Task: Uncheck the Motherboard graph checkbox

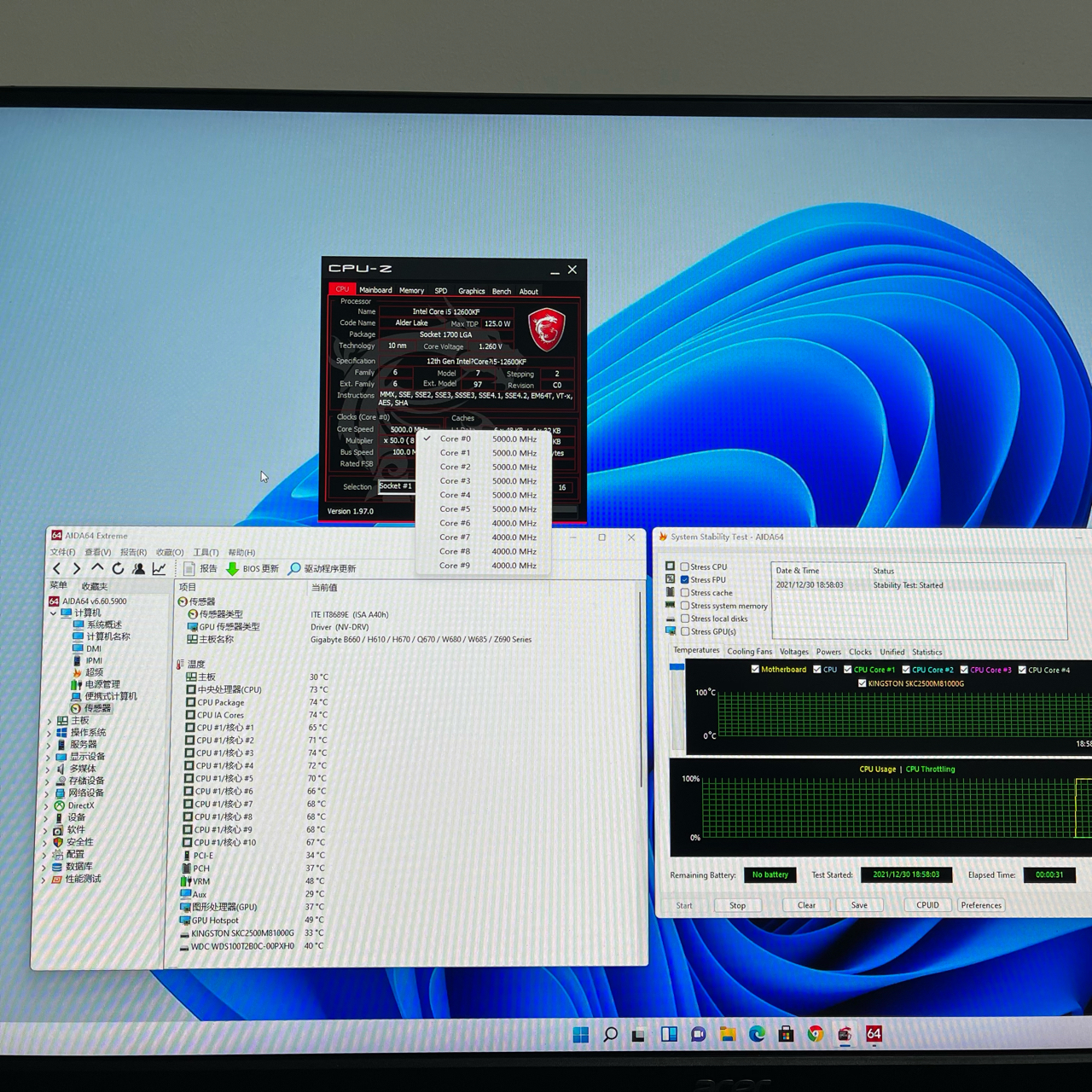Action: [755, 670]
